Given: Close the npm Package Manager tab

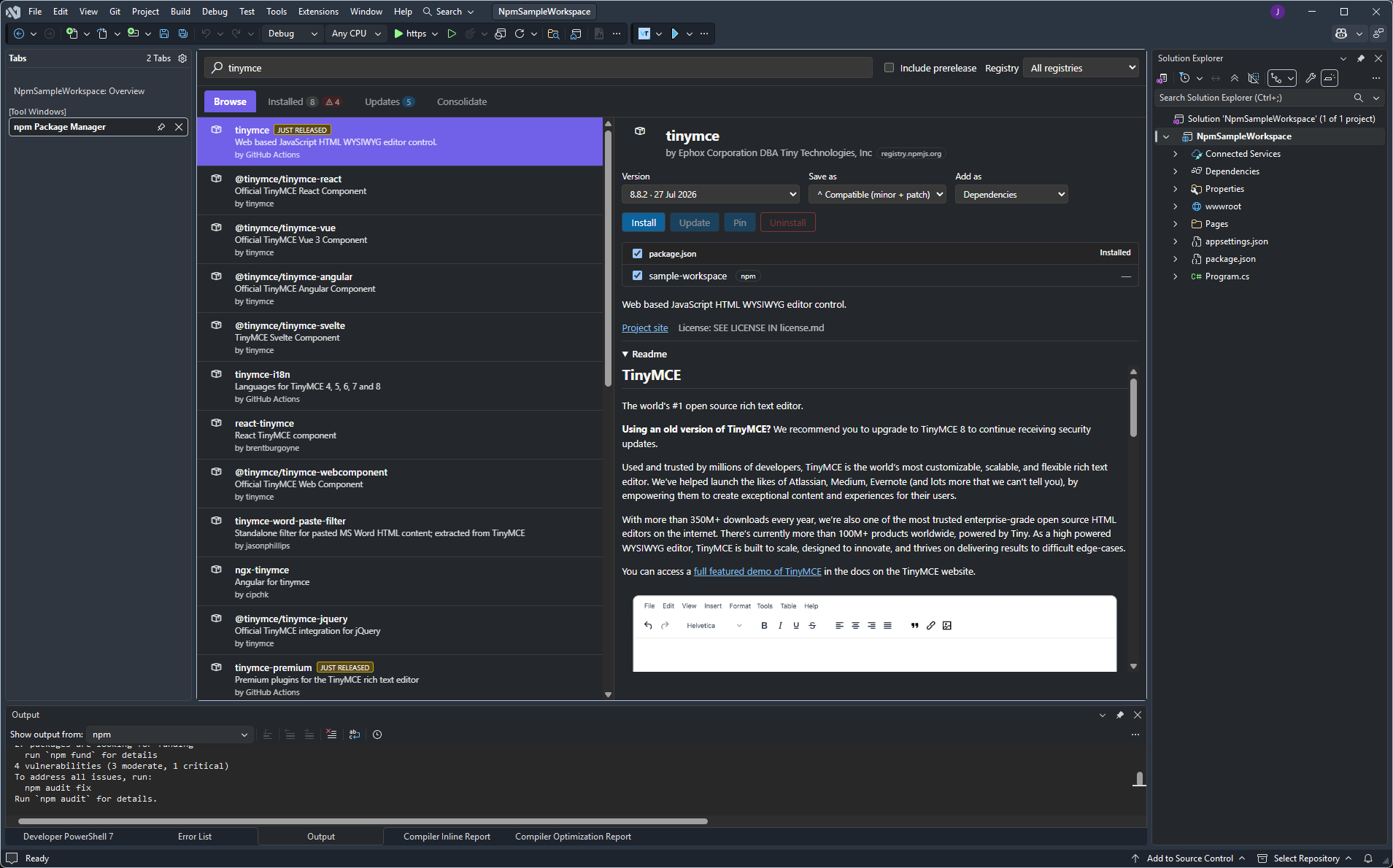Looking at the screenshot, I should click(x=179, y=127).
